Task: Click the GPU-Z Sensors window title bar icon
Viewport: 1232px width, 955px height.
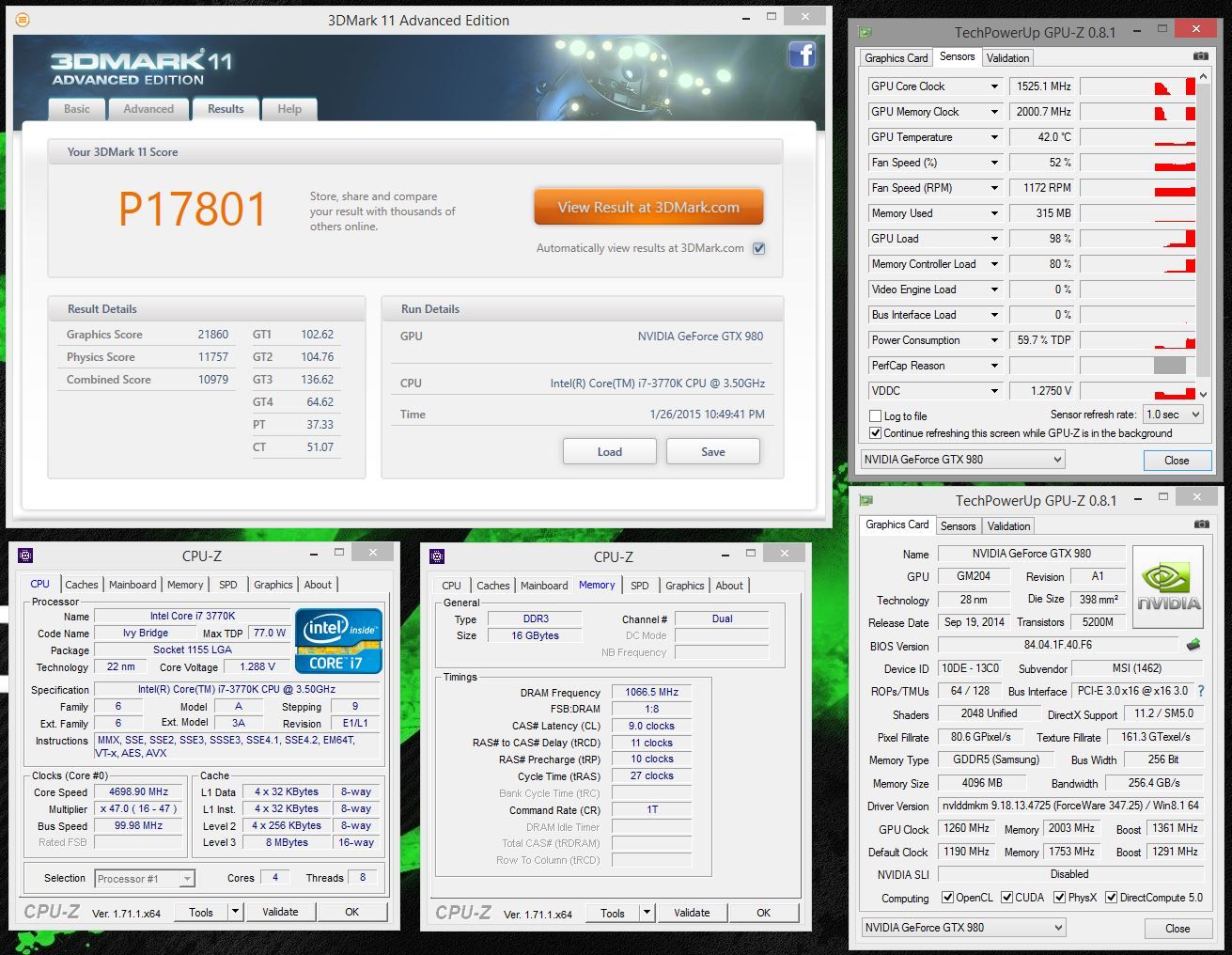Action: click(x=866, y=32)
